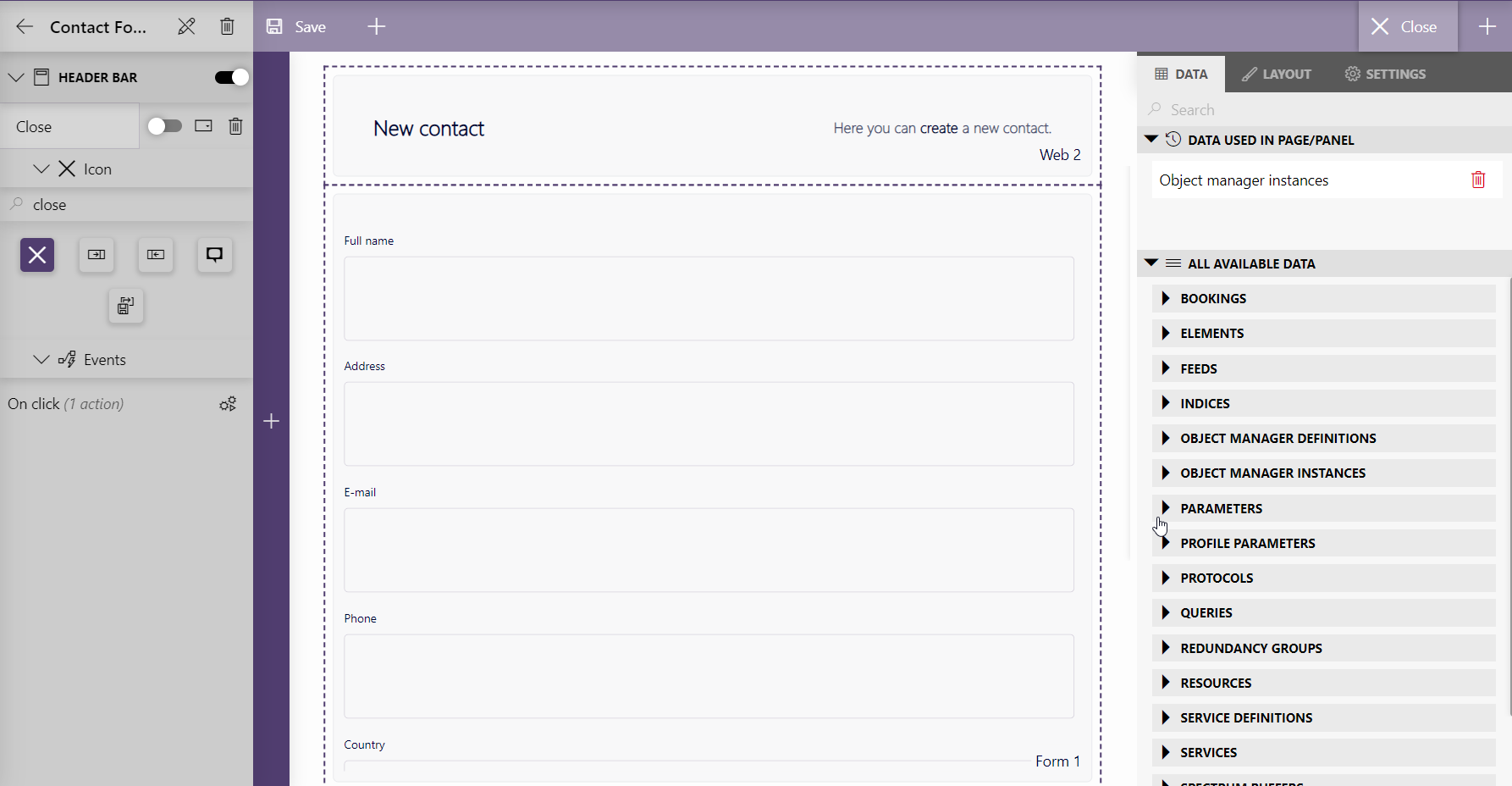Viewport: 1512px width, 786px height.
Task: Select the speech bubble icon option
Action: coord(214,254)
